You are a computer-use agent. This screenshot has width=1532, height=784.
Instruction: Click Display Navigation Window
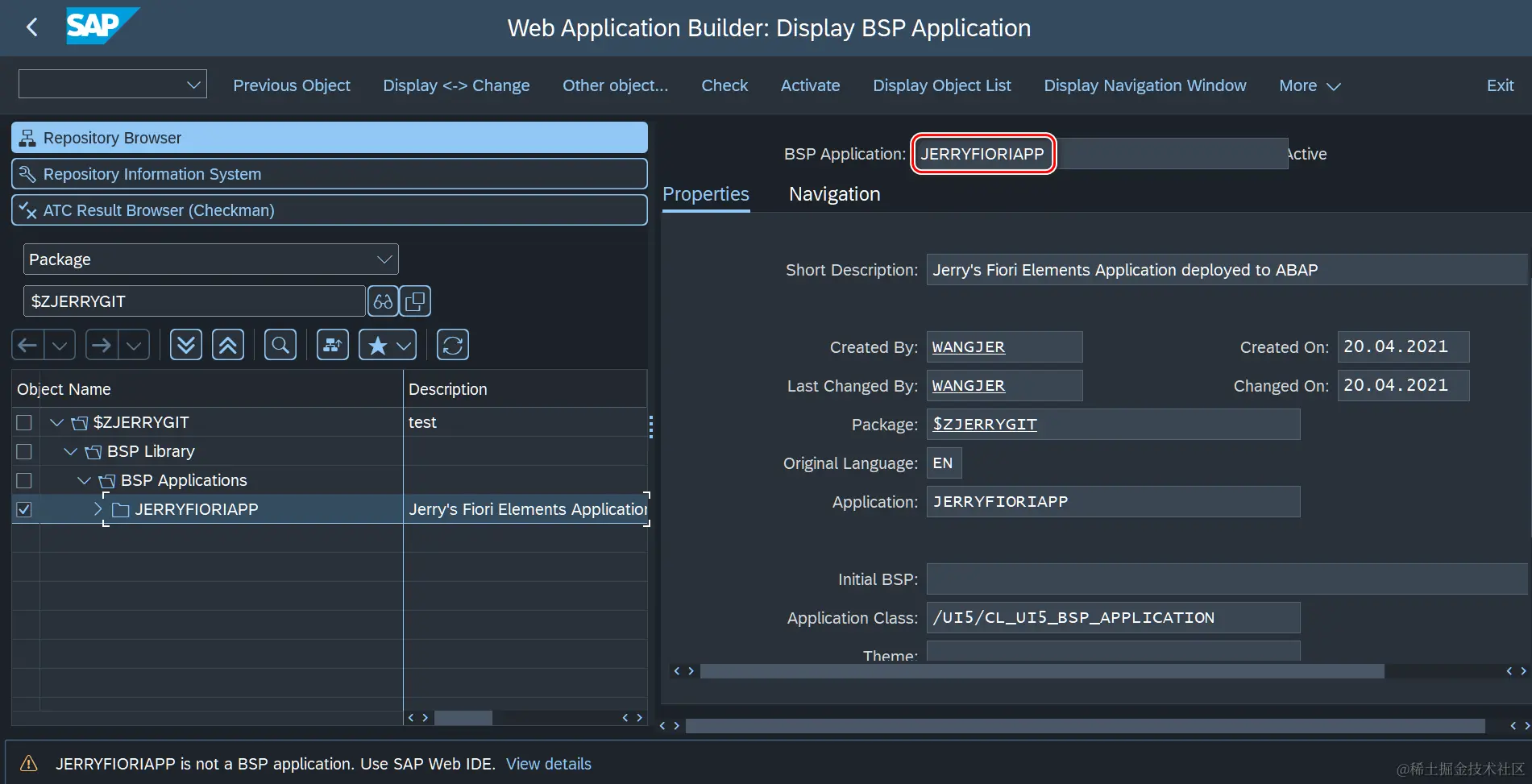[1145, 85]
